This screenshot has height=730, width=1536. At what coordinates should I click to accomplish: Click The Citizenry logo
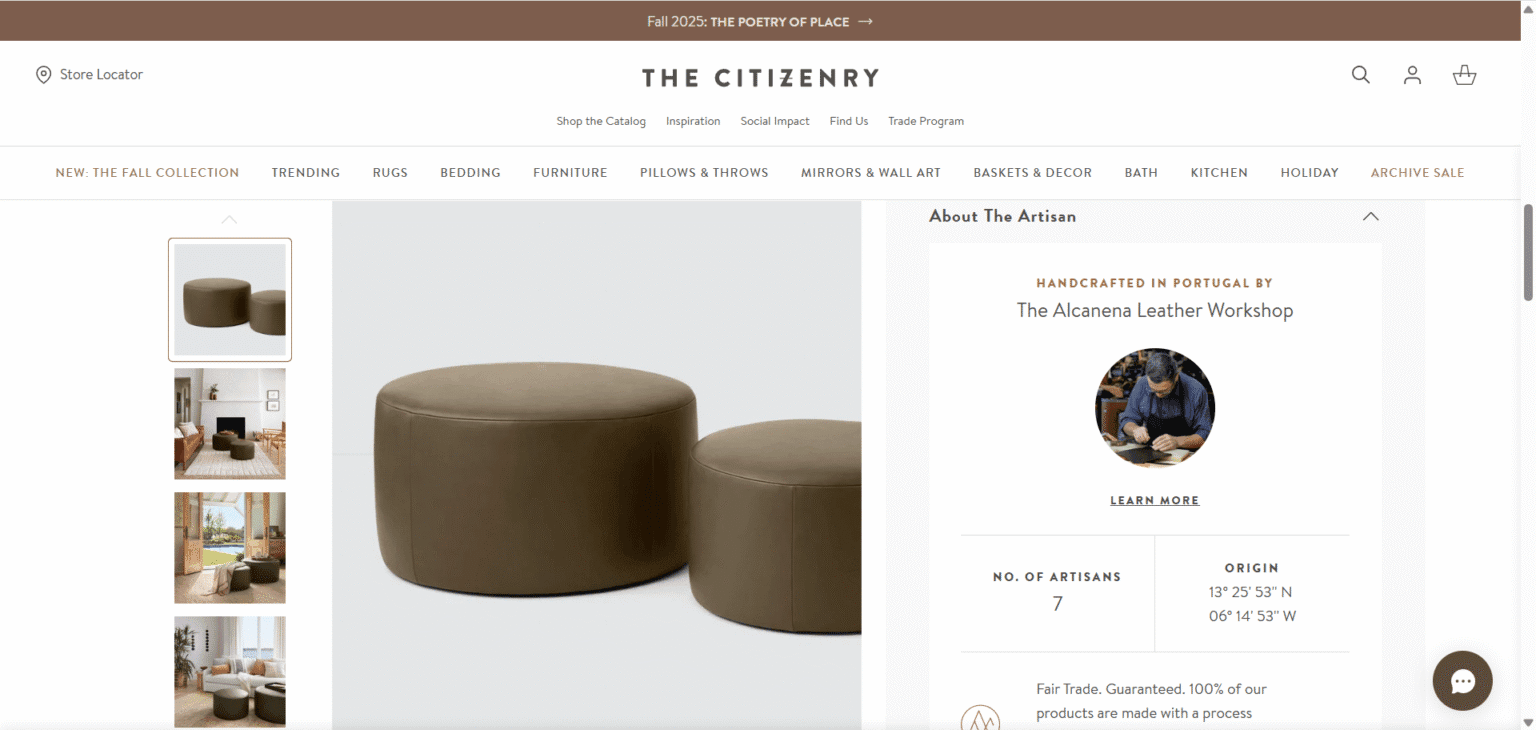pos(760,78)
